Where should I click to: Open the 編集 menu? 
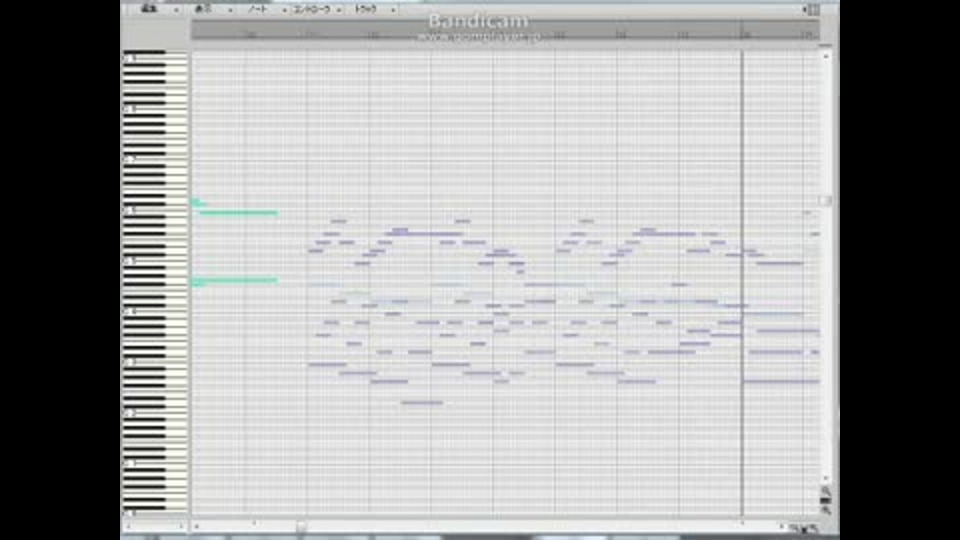149,9
